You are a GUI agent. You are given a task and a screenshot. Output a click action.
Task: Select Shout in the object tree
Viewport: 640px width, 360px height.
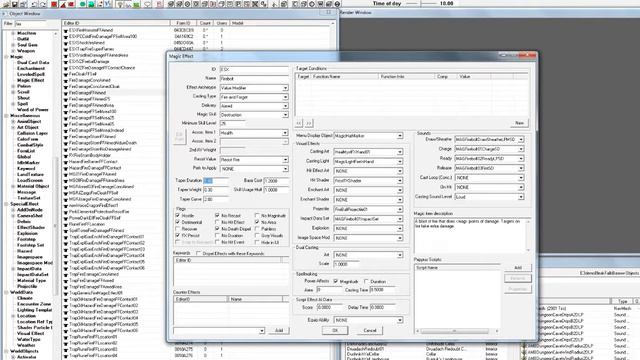point(23,98)
